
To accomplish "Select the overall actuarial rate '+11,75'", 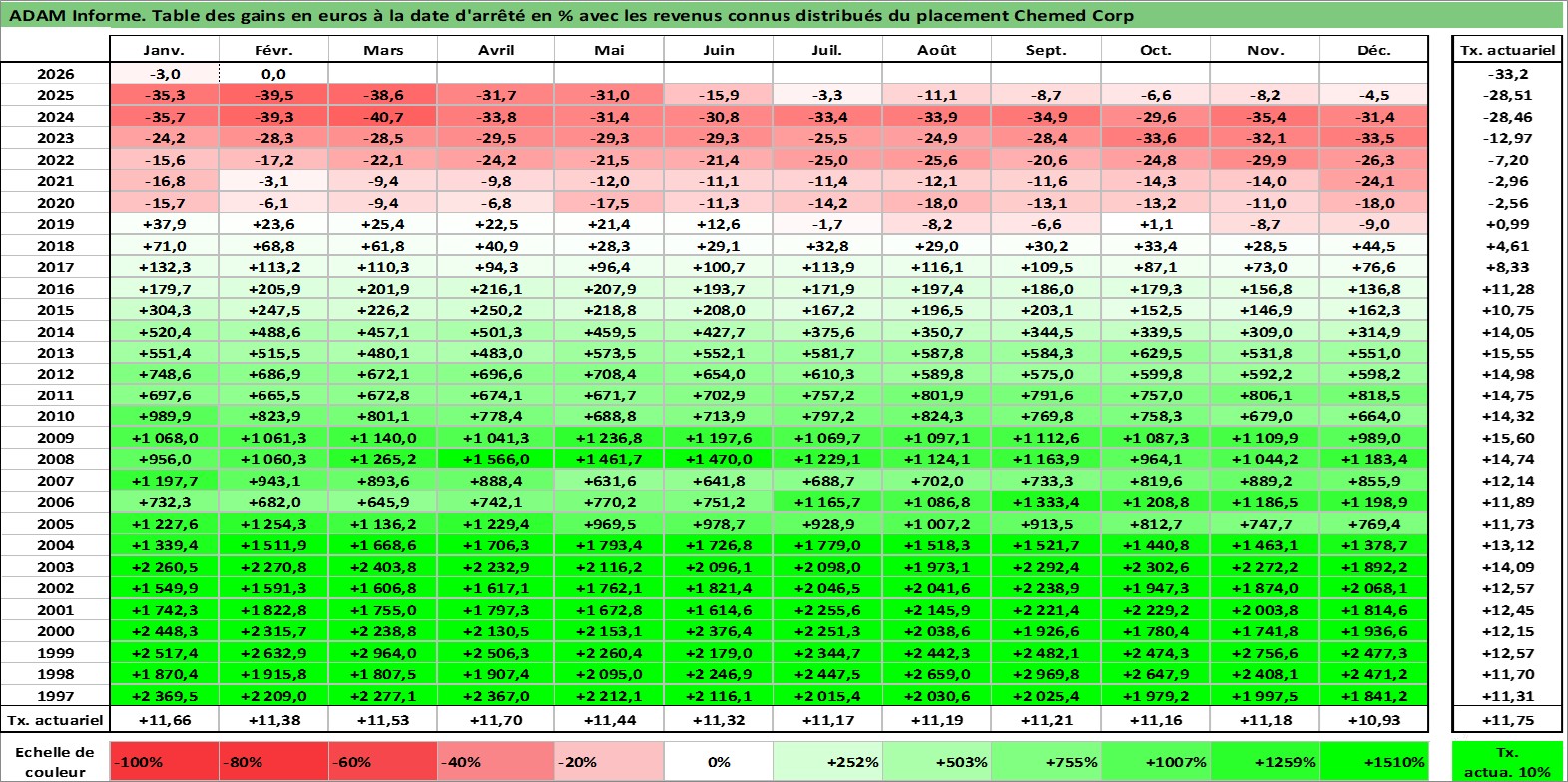I will click(1507, 719).
